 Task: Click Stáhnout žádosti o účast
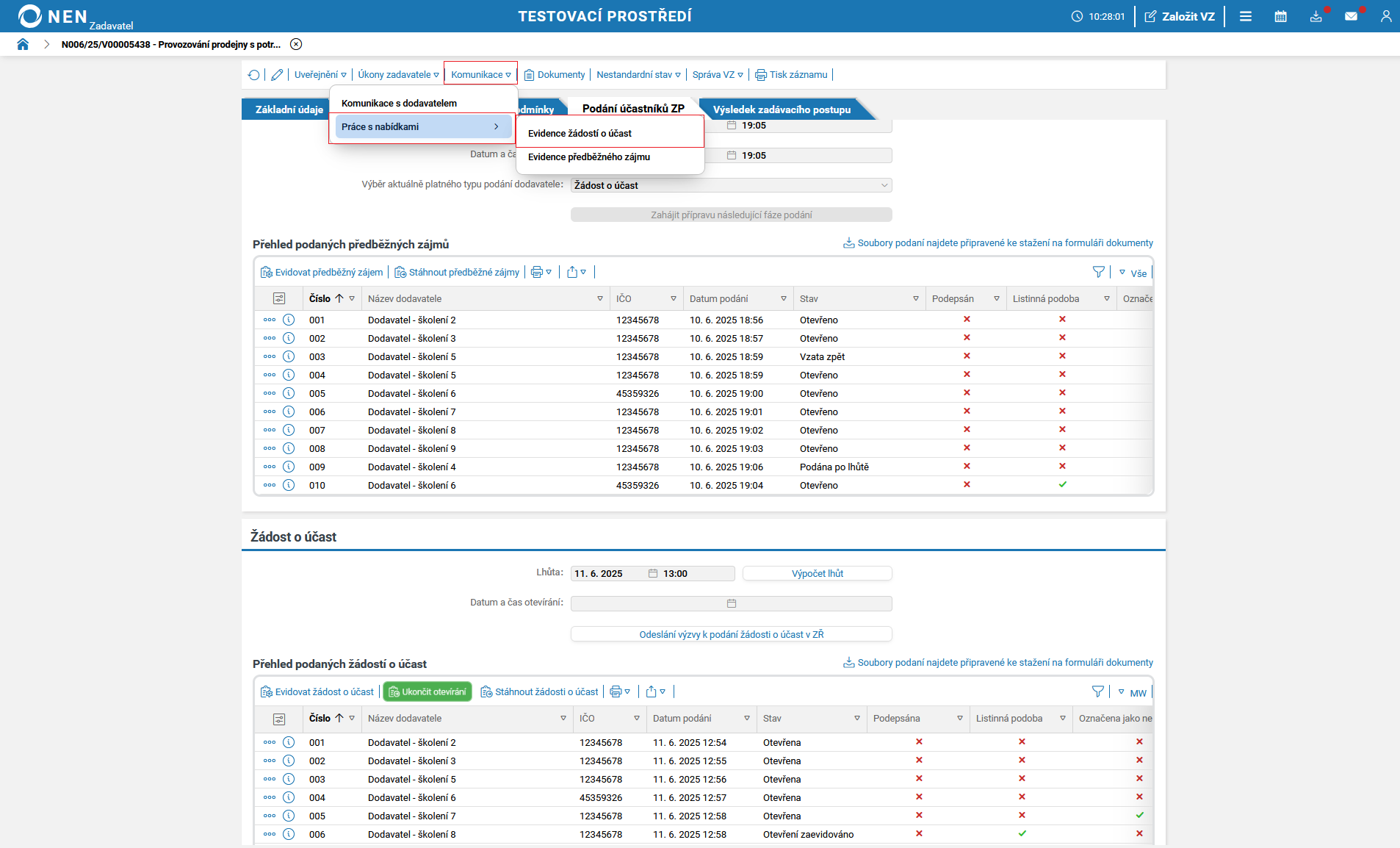540,692
